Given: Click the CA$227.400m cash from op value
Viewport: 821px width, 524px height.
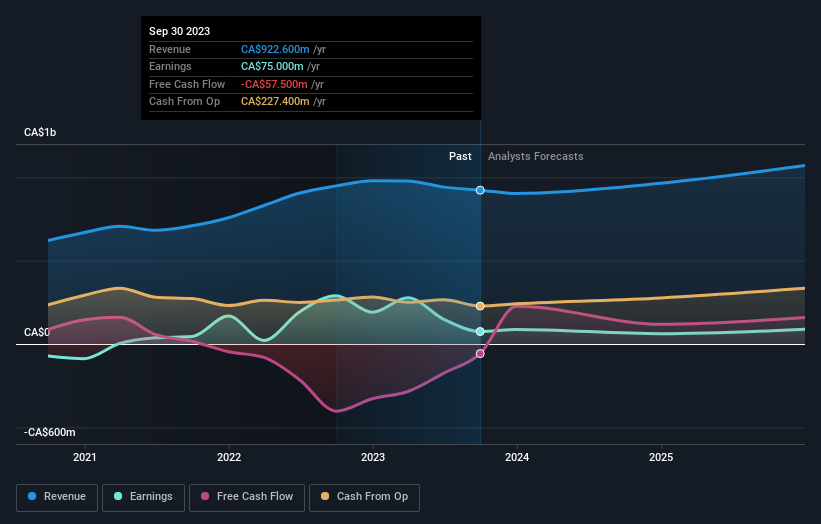Looking at the screenshot, I should click(x=275, y=102).
